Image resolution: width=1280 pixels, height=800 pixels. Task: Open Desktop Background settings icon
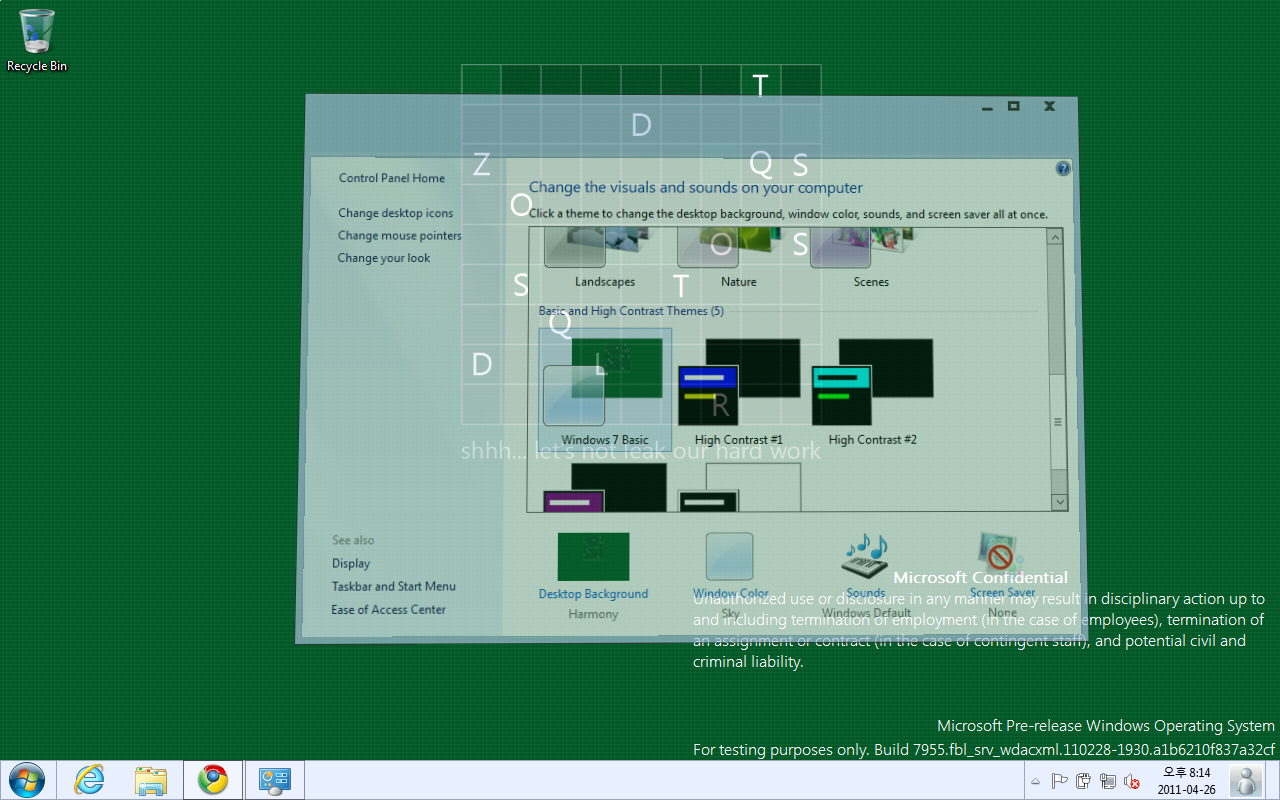tap(593, 557)
